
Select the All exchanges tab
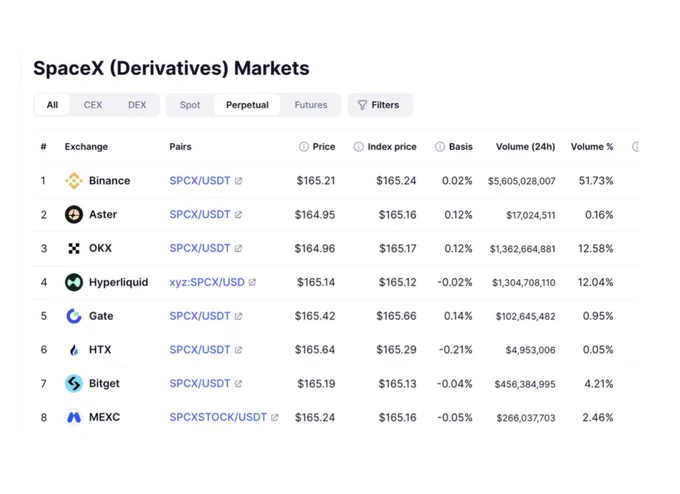[52, 105]
